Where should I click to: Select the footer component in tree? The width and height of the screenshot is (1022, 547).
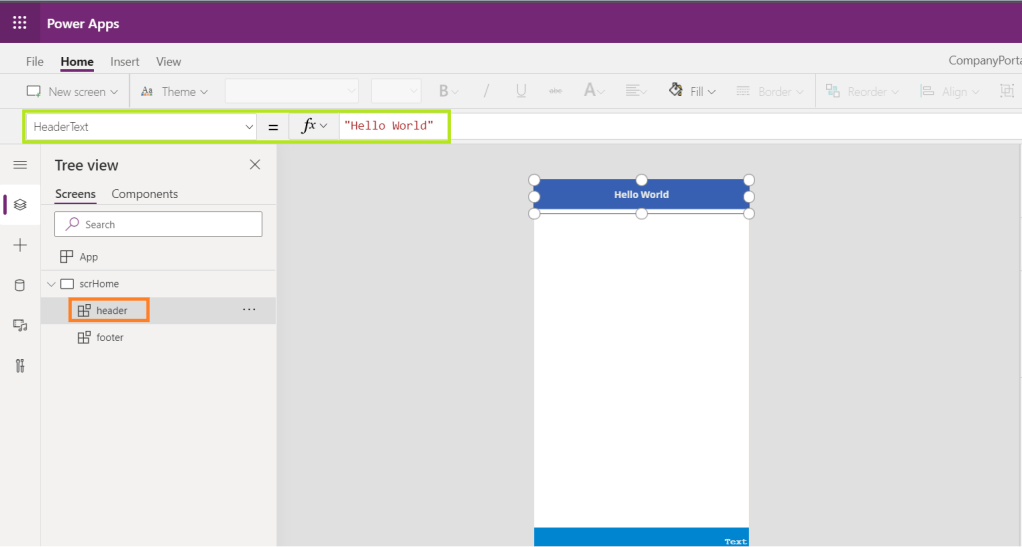110,338
